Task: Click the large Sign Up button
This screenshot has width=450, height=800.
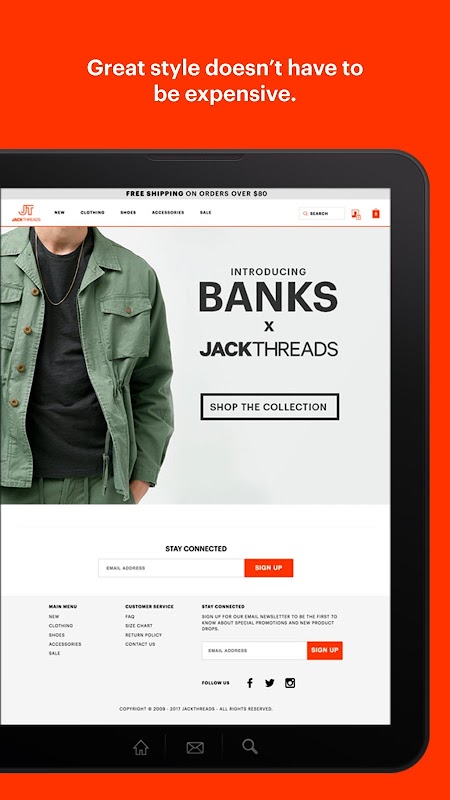Action: [268, 568]
